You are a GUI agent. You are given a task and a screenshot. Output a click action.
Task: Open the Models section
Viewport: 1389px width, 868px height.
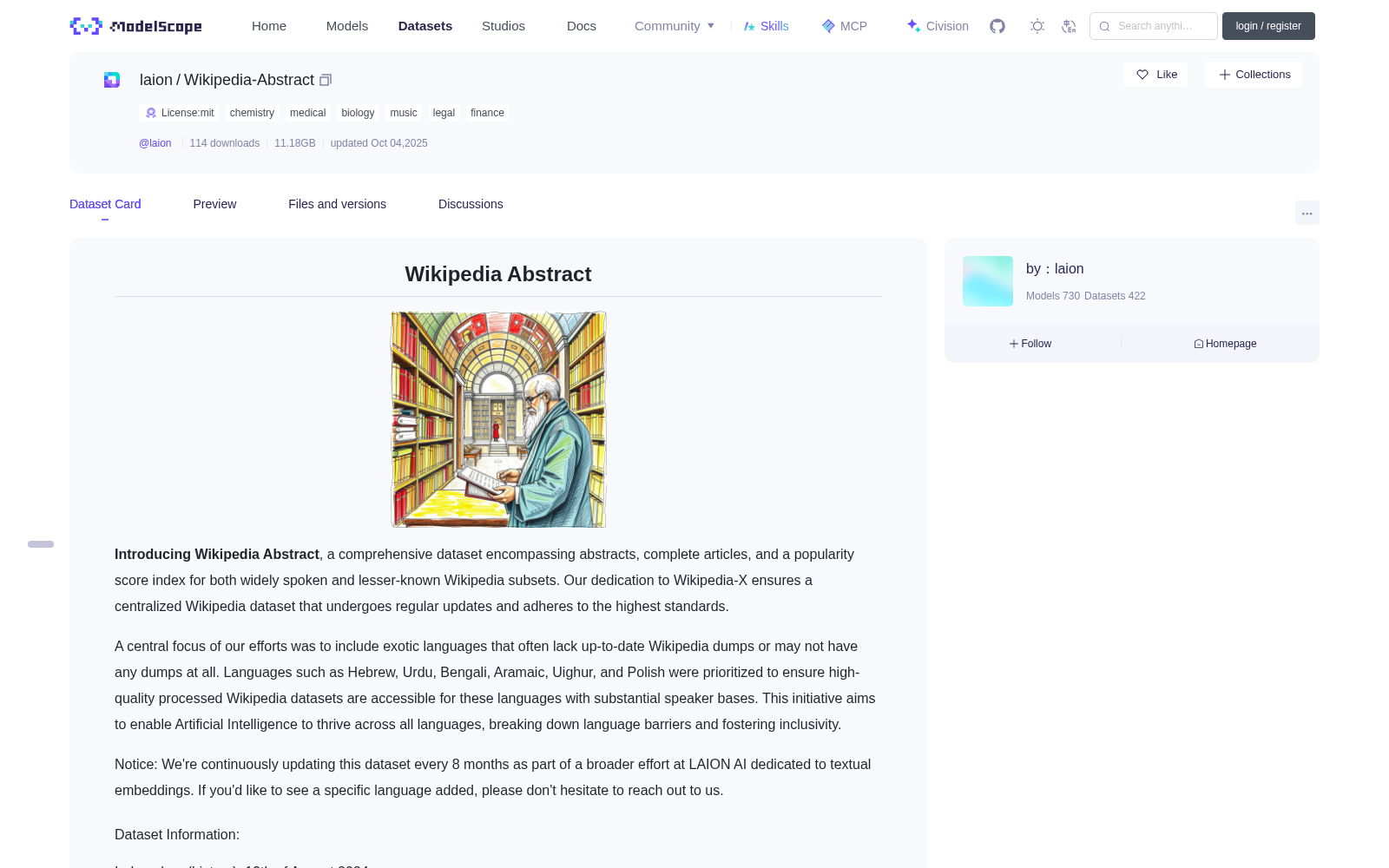point(347,26)
